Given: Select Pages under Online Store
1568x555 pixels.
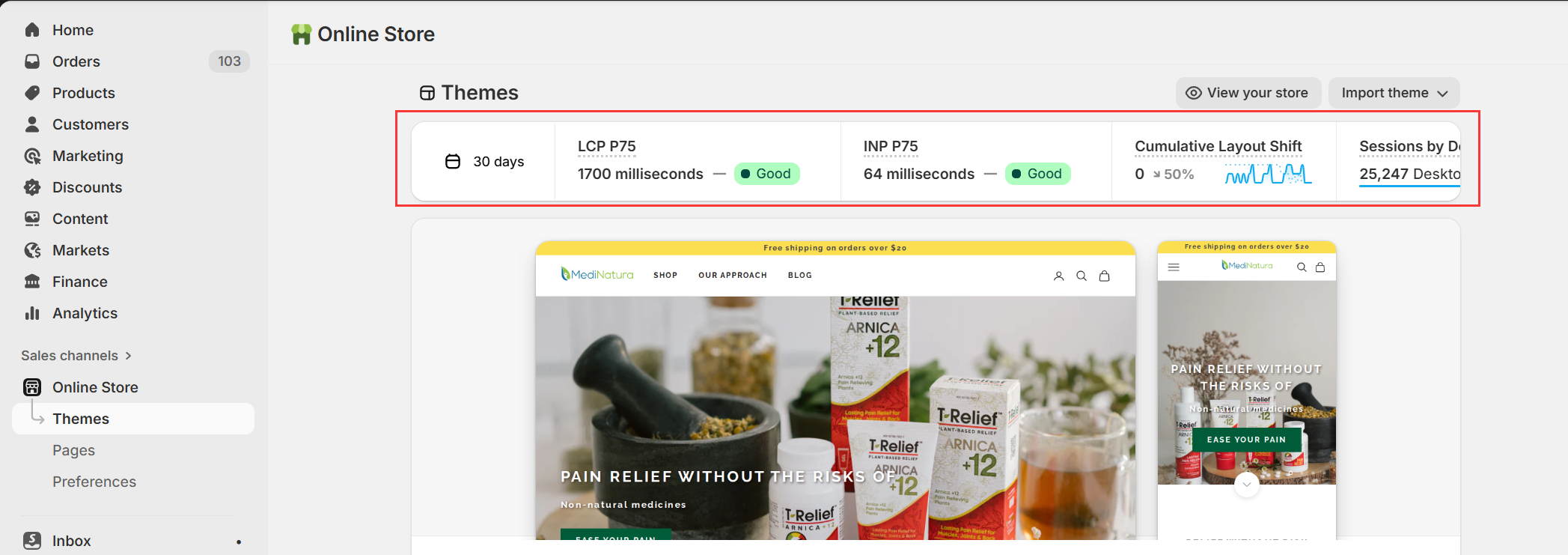Looking at the screenshot, I should coord(73,450).
